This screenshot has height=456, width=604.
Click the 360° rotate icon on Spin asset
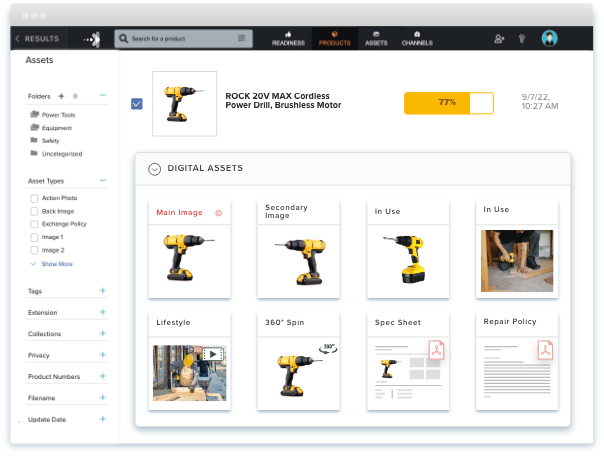coord(328,349)
